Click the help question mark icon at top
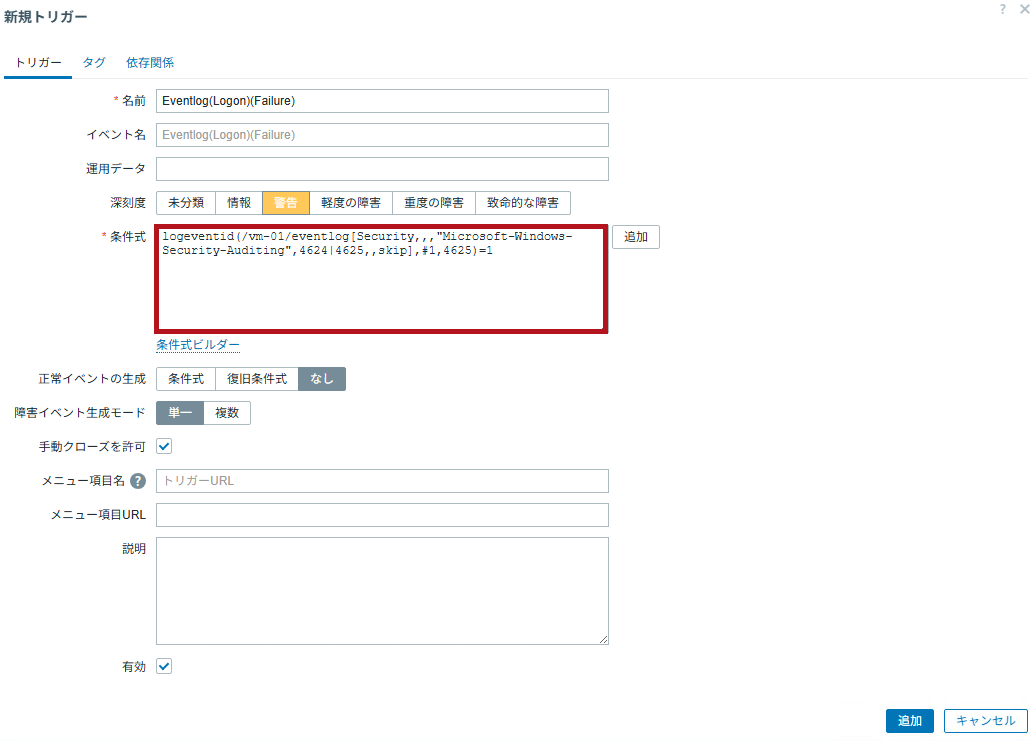The width and height of the screenshot is (1031, 741). [1002, 9]
